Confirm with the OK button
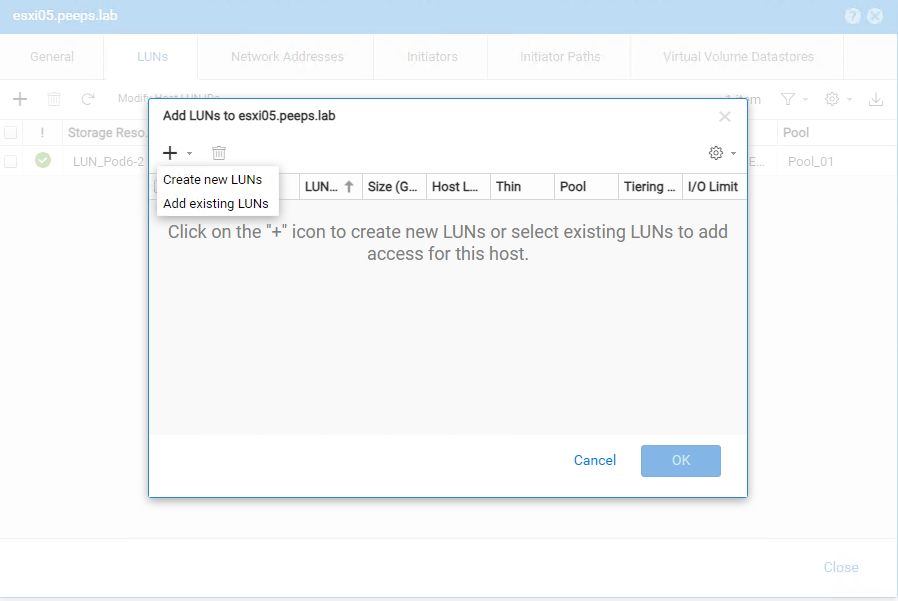This screenshot has height=601, width=898. click(x=681, y=461)
